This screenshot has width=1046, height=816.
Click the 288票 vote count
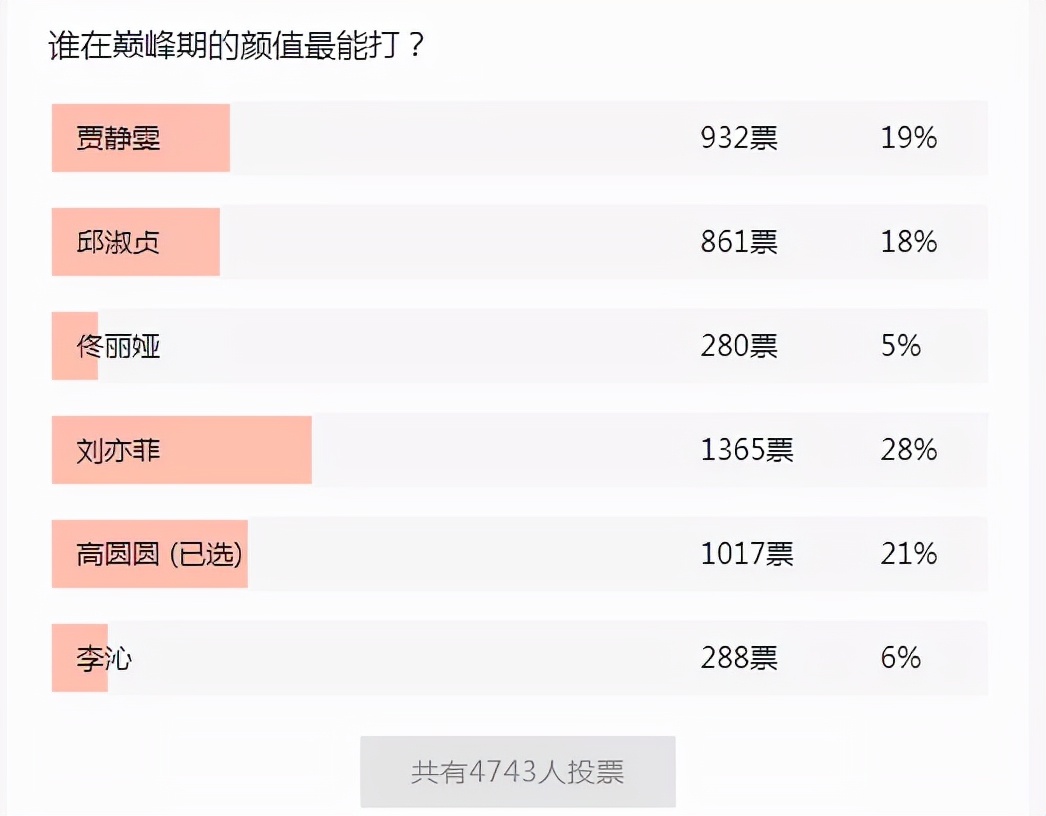(739, 659)
